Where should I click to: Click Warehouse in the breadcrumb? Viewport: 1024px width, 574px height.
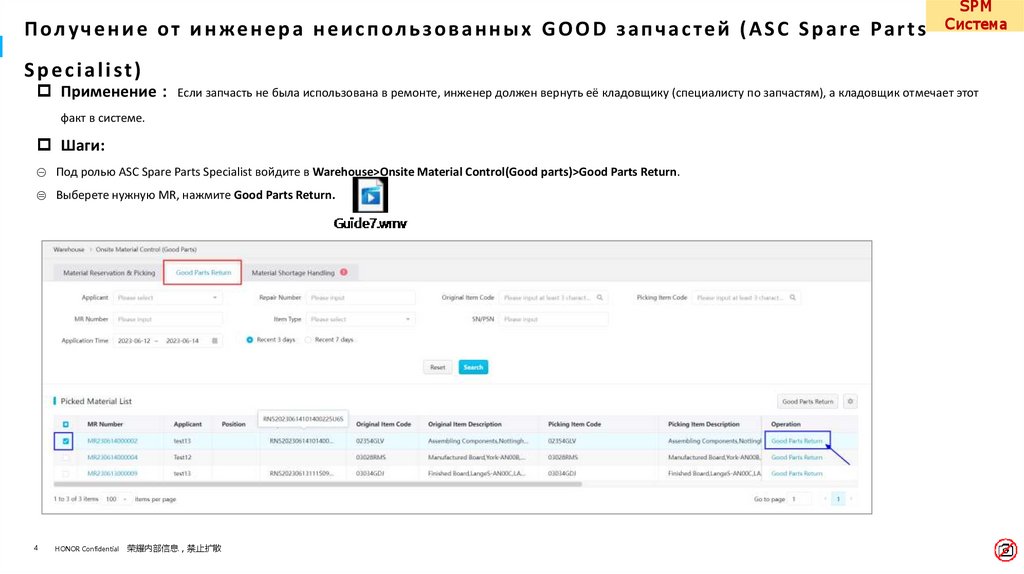click(69, 249)
